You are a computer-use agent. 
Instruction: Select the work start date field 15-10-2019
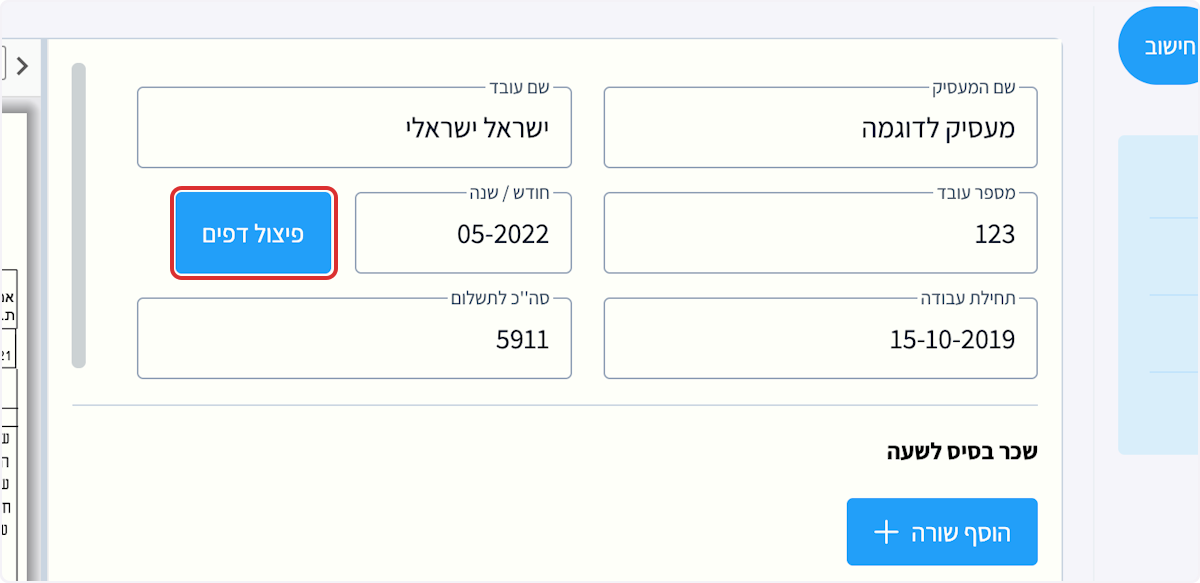click(820, 338)
